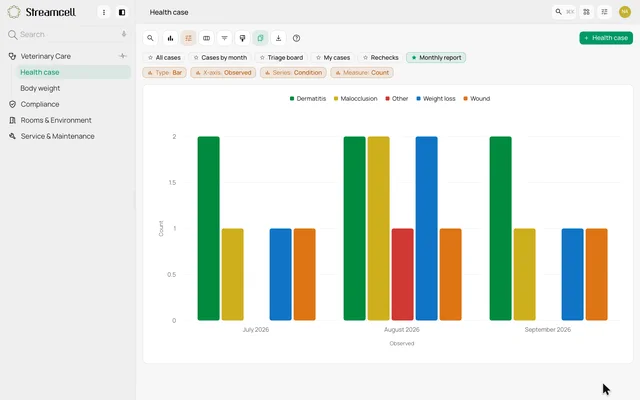Open the help question mark icon
The image size is (640, 400).
[296, 38]
